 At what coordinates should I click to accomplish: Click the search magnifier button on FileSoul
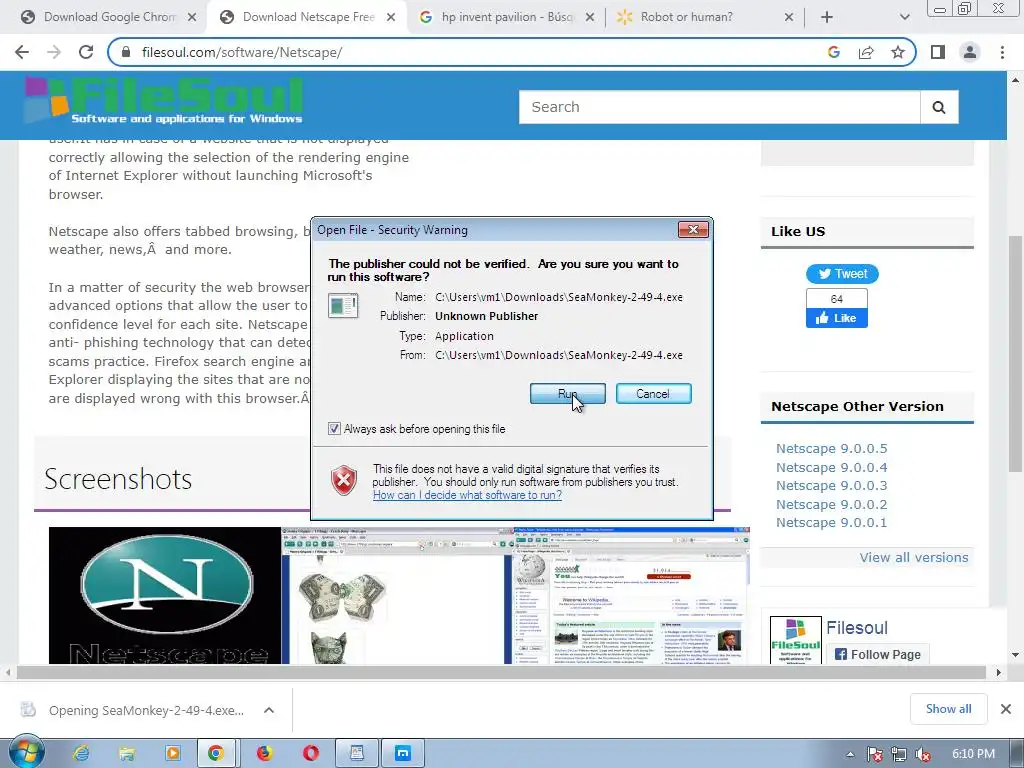coord(939,107)
